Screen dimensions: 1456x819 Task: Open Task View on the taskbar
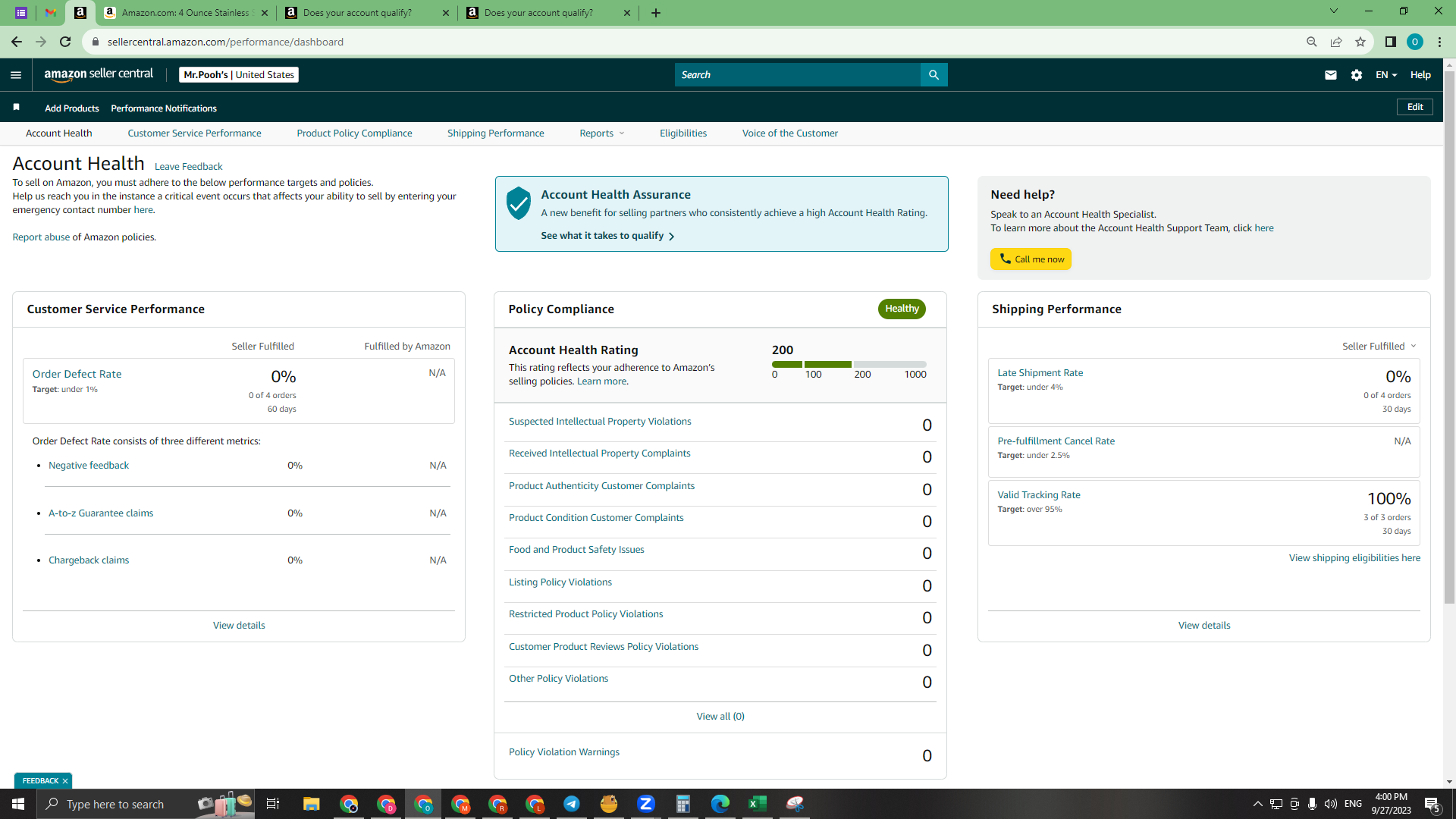273,804
